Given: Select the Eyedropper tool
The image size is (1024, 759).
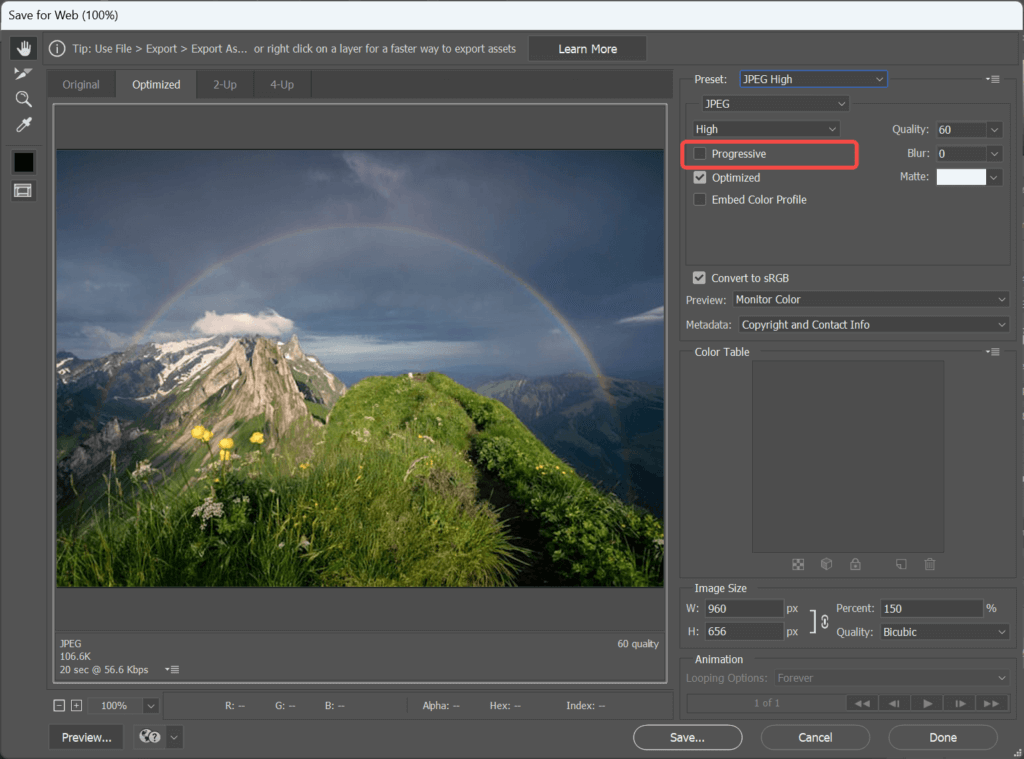Looking at the screenshot, I should point(24,125).
